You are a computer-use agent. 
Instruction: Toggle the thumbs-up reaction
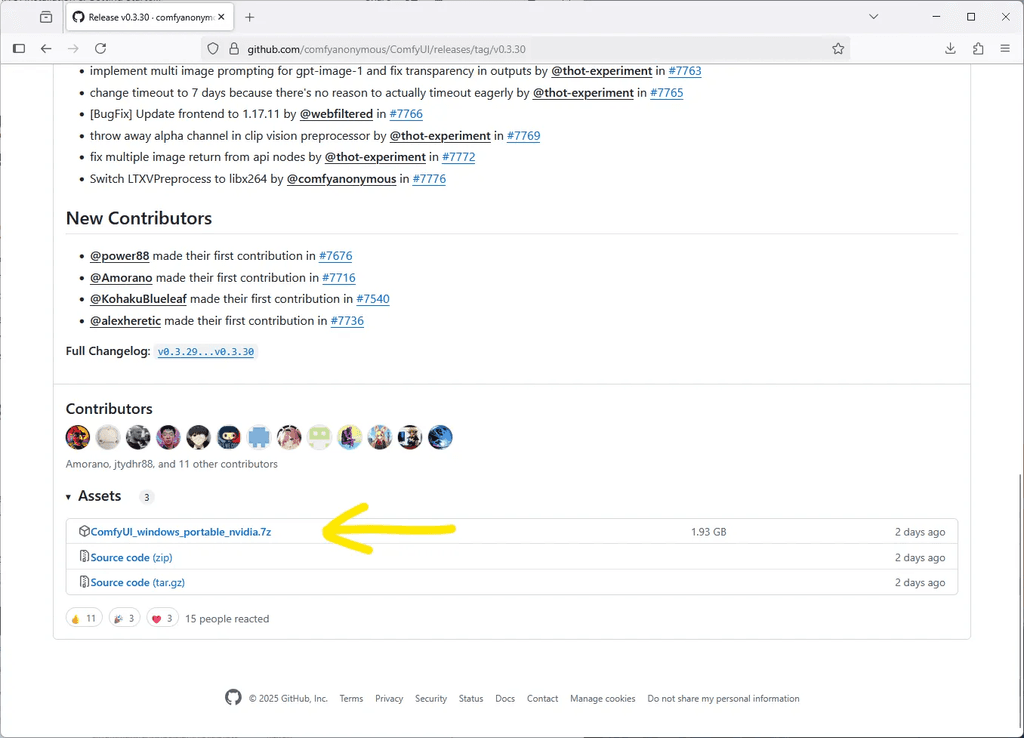tap(84, 617)
